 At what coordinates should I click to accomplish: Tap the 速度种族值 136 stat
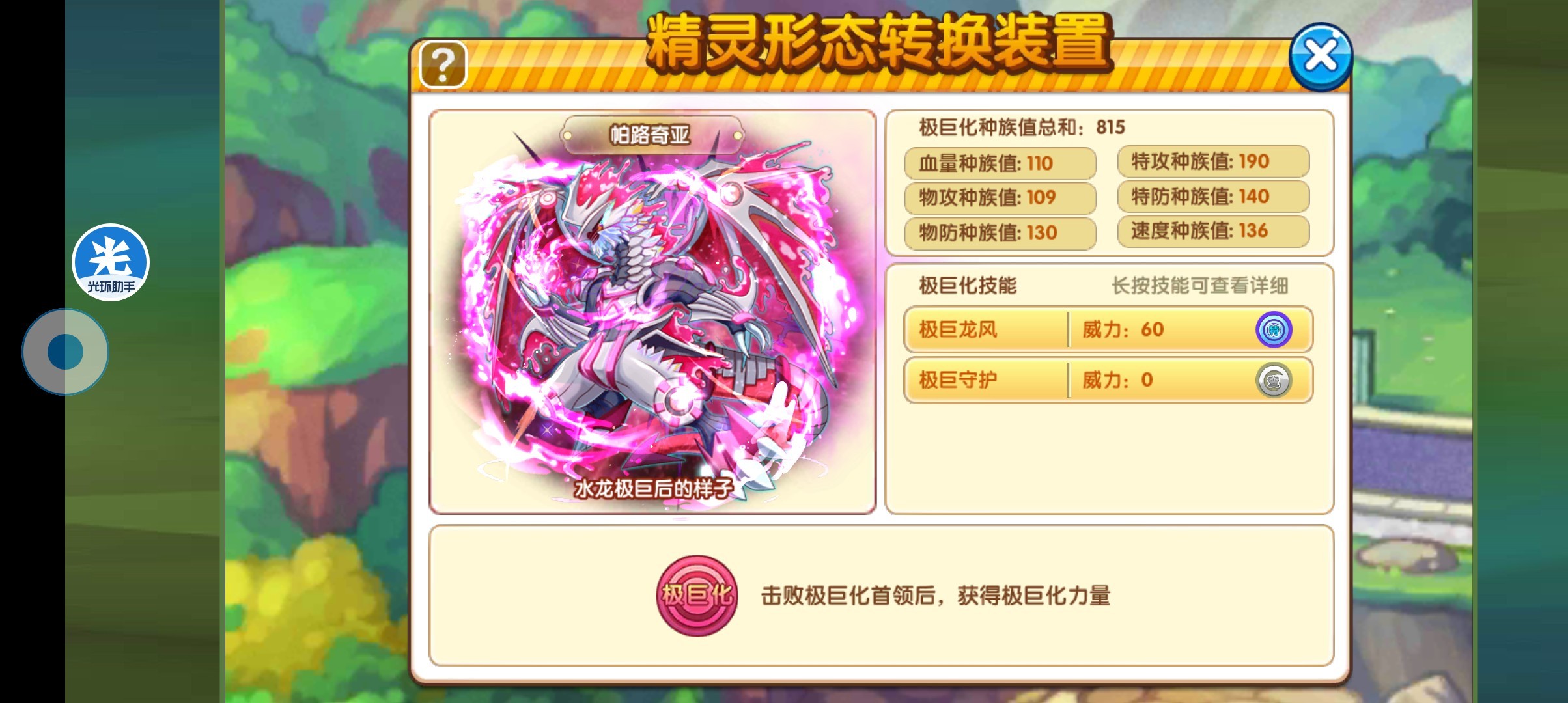click(x=1213, y=230)
